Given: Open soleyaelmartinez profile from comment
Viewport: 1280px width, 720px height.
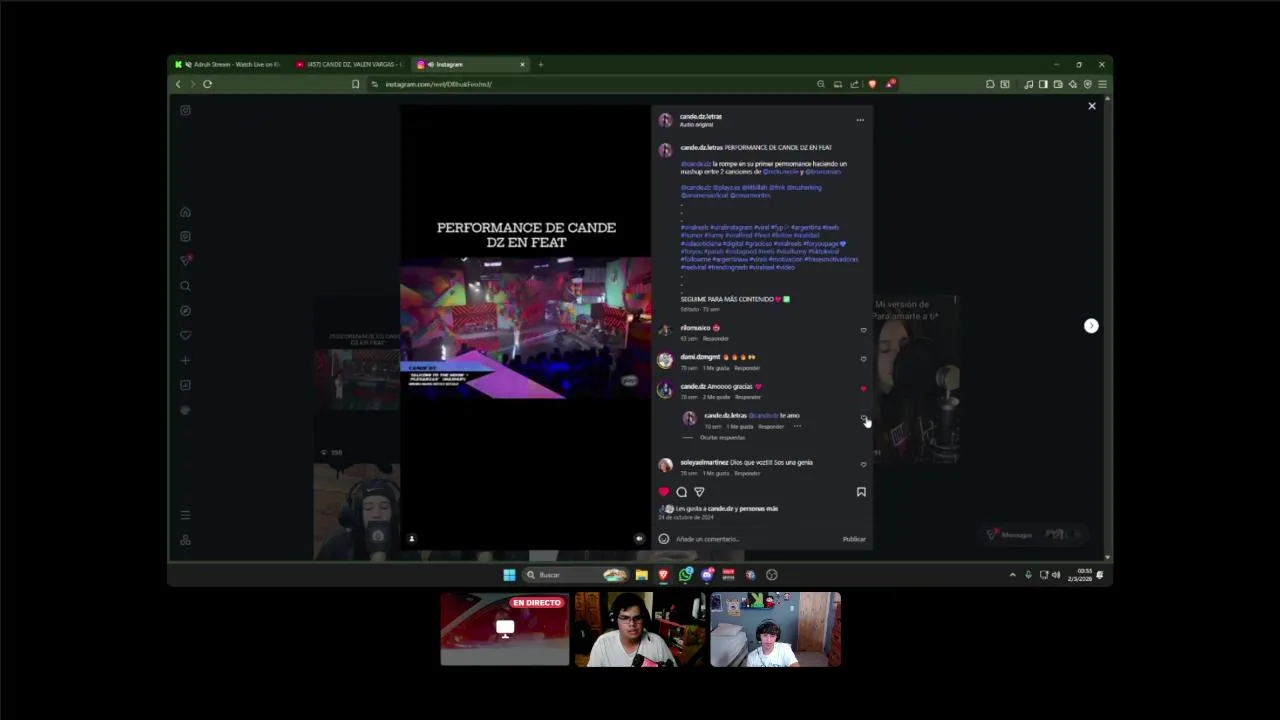Looking at the screenshot, I should point(704,462).
